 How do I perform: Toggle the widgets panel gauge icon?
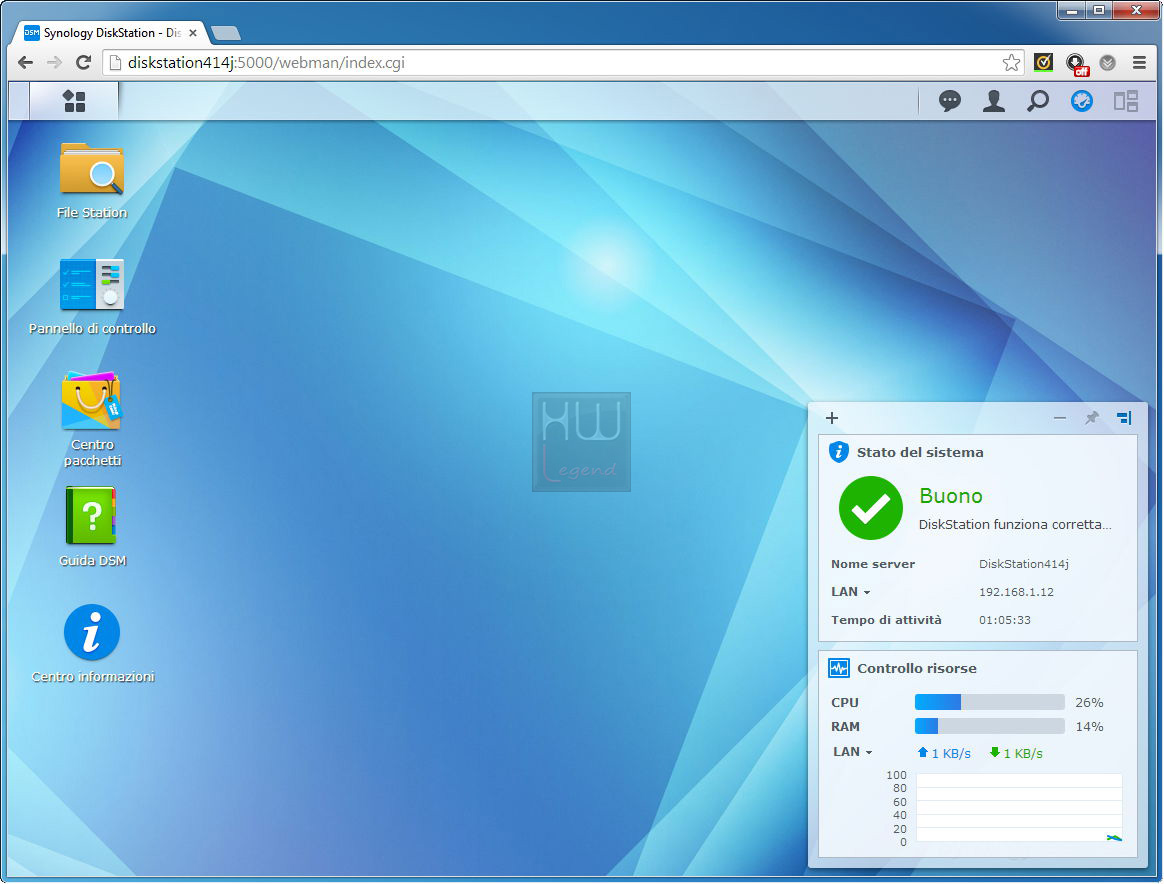(x=1082, y=101)
